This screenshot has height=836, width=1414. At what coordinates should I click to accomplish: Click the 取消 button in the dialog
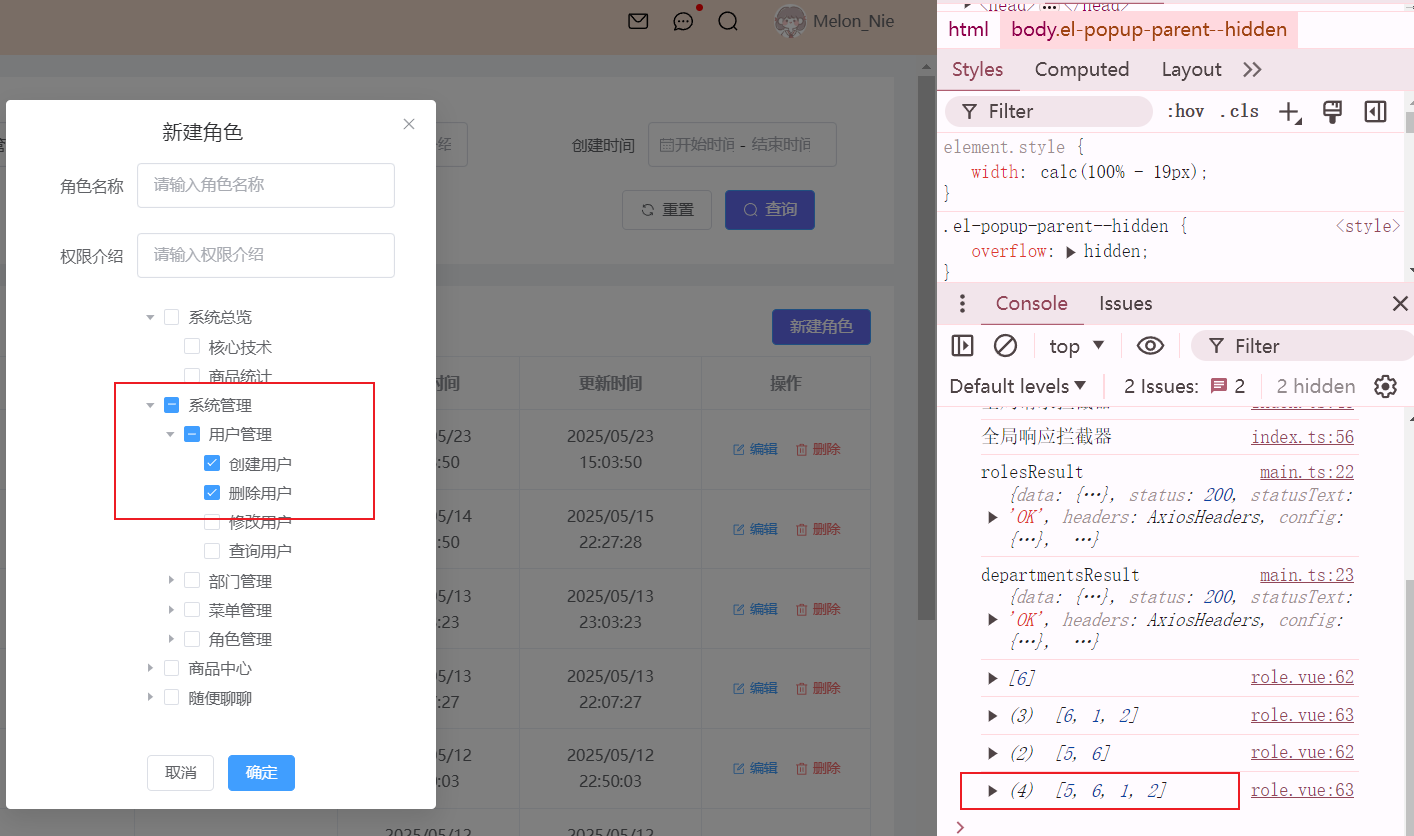(x=181, y=773)
